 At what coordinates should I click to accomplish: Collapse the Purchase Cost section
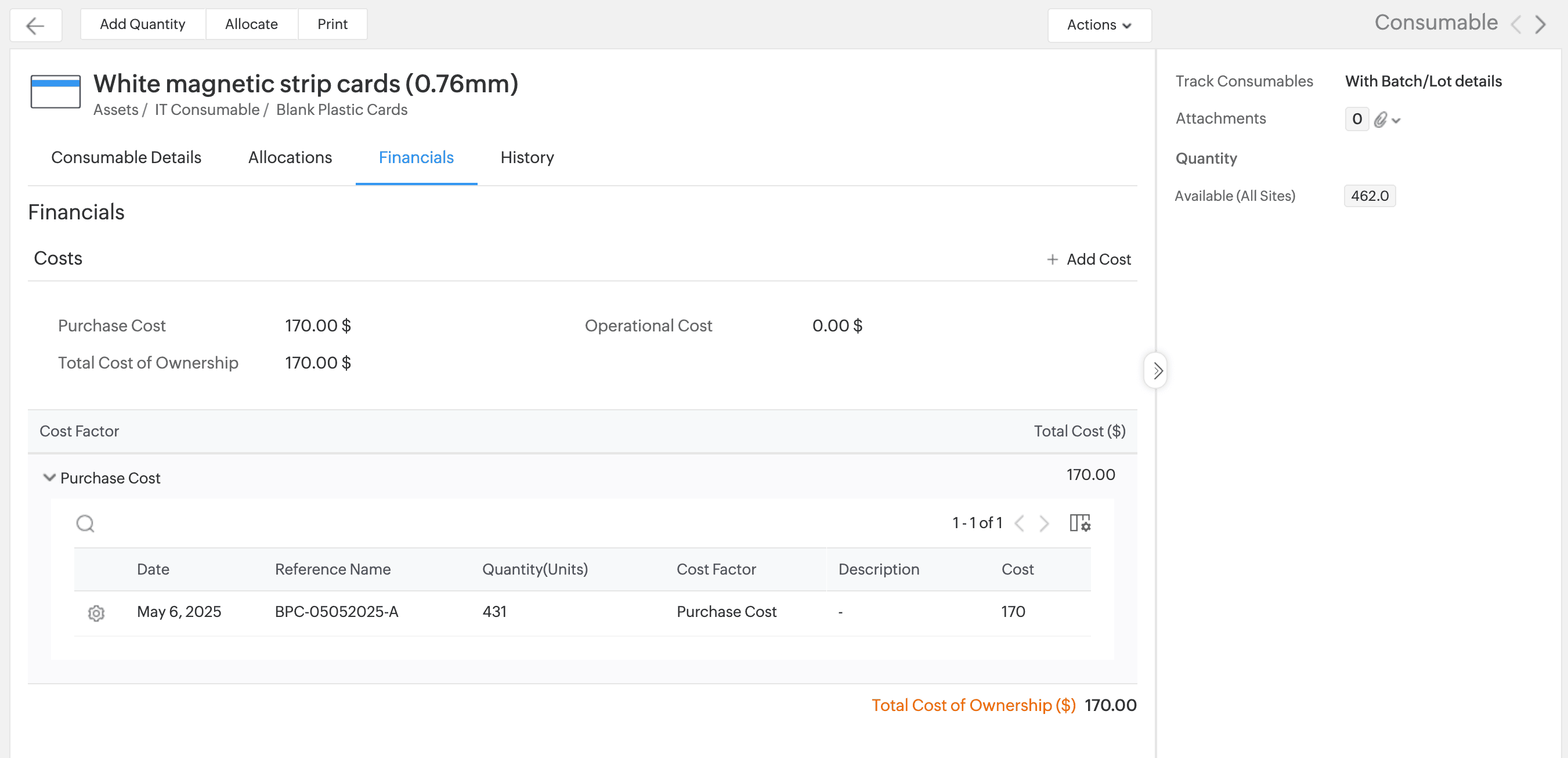49,477
